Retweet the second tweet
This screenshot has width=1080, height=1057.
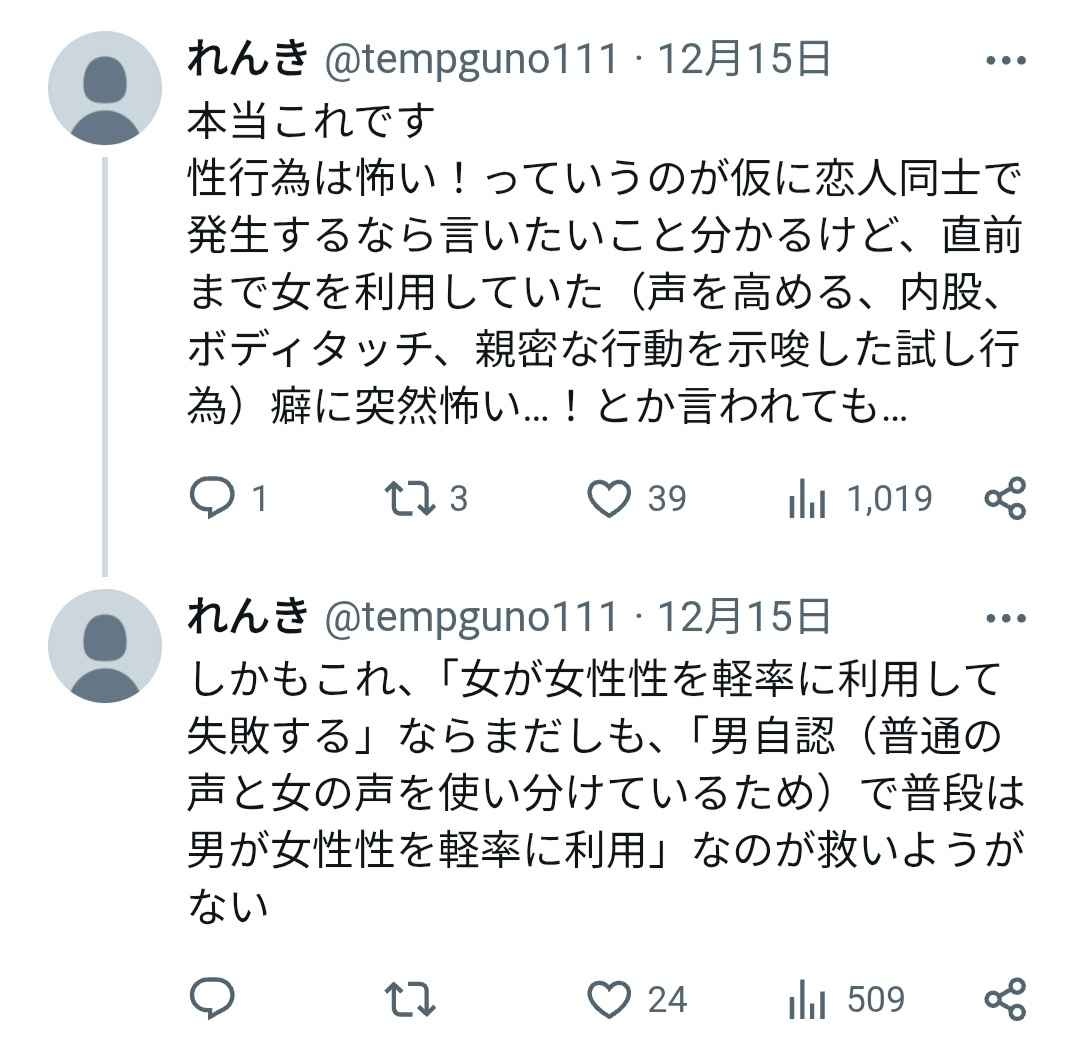[x=411, y=998]
